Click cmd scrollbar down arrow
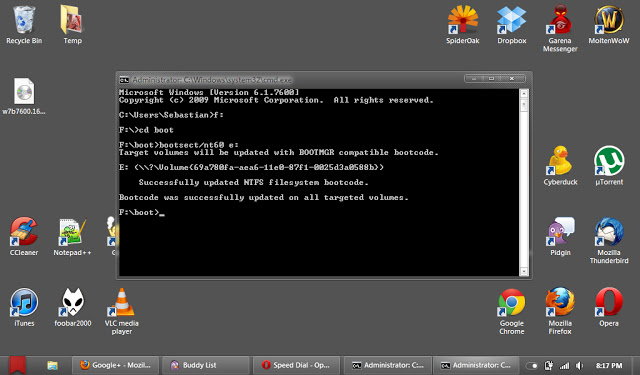 [x=524, y=271]
